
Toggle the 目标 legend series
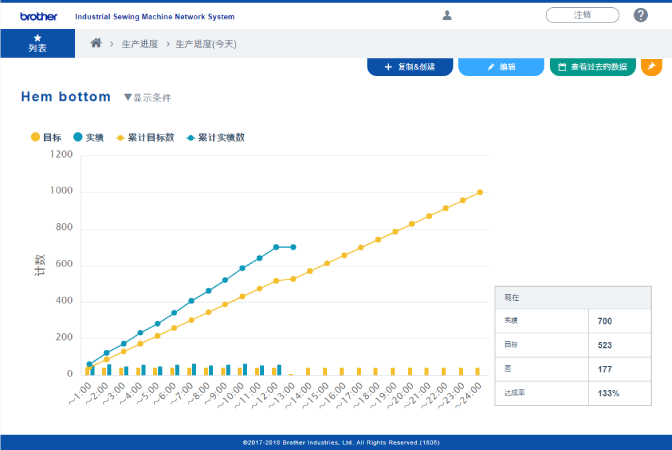click(46, 137)
